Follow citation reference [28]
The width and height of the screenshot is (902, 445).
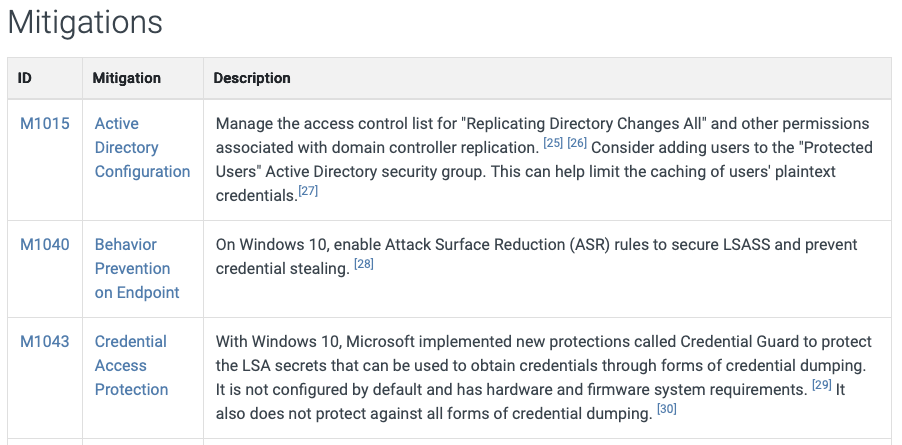coord(363,264)
